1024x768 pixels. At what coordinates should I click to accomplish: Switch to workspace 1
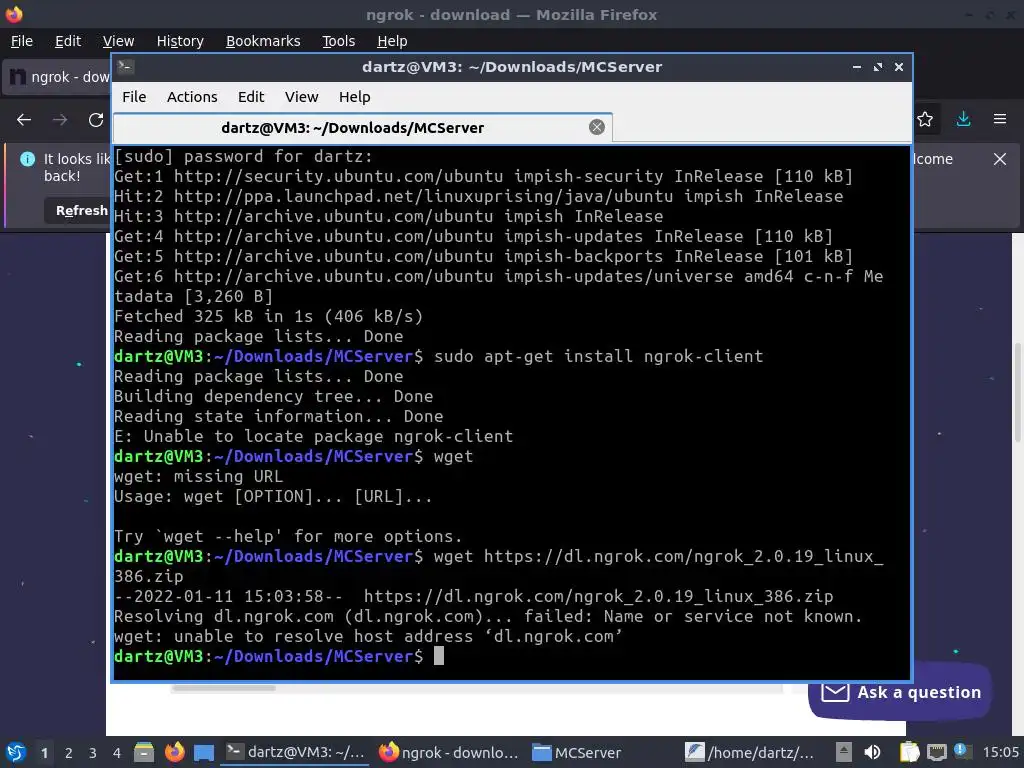tap(44, 753)
